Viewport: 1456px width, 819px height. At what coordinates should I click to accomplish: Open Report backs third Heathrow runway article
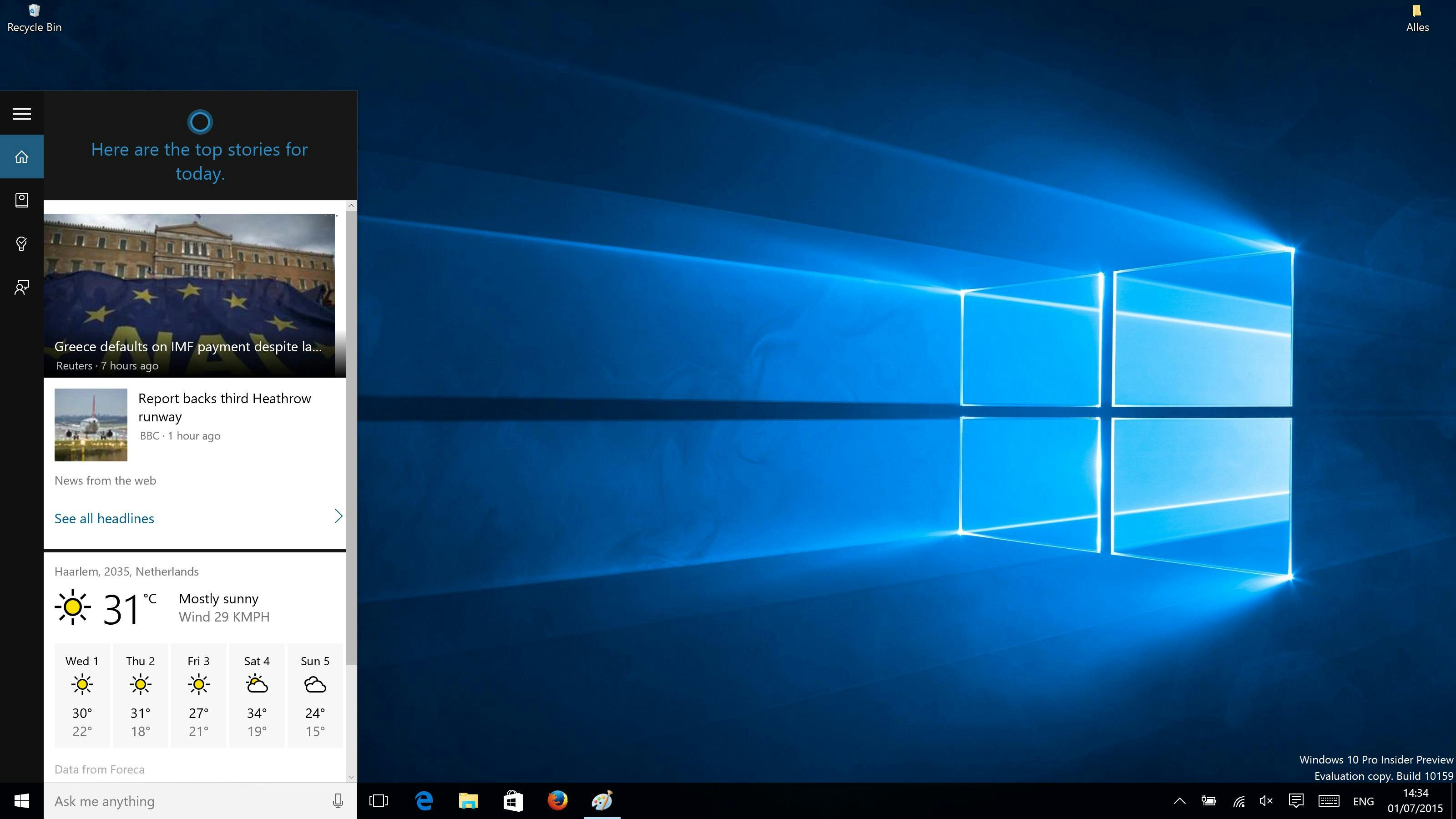click(224, 407)
